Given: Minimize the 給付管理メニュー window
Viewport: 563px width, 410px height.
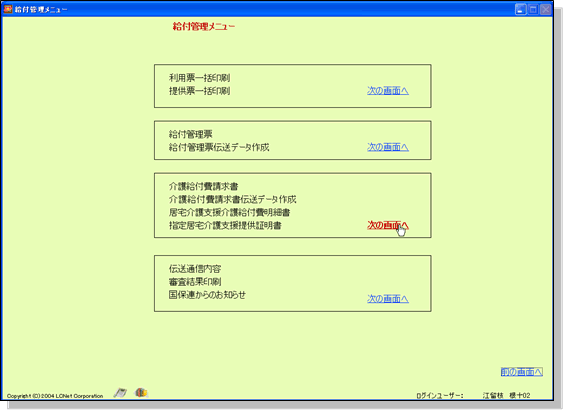Looking at the screenshot, I should 521,9.
